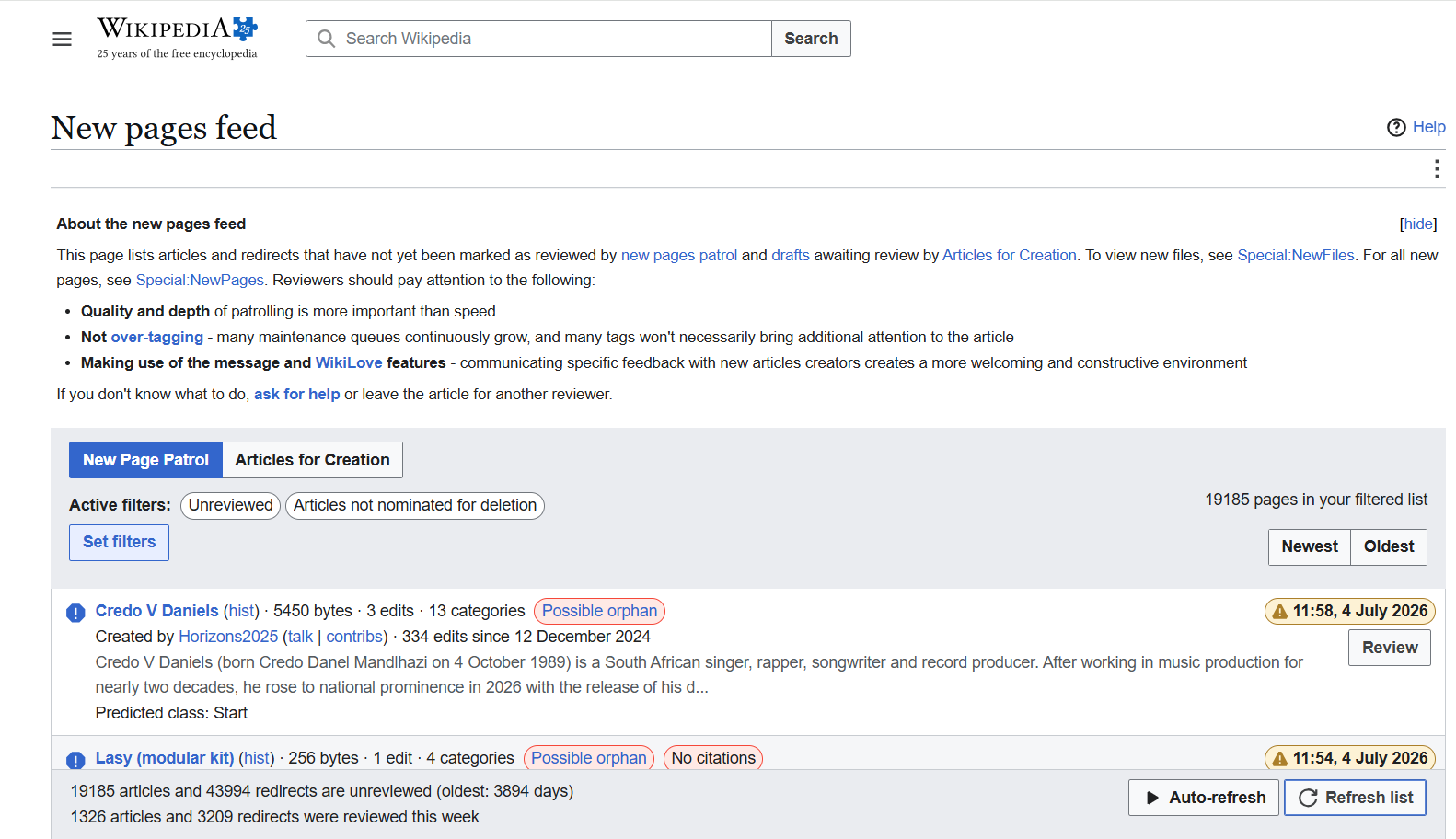Viewport: 1456px width, 839px height.
Task: Open the vertical three-dot page tools menu
Action: coord(1436,169)
